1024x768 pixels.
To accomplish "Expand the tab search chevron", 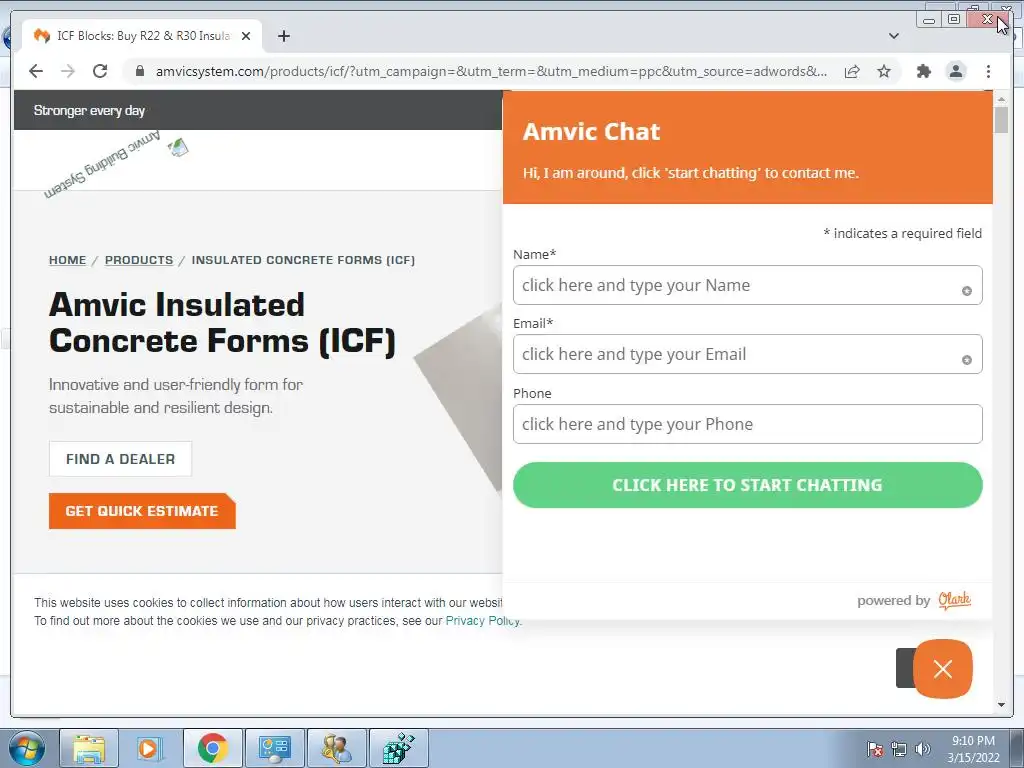I will (x=894, y=36).
